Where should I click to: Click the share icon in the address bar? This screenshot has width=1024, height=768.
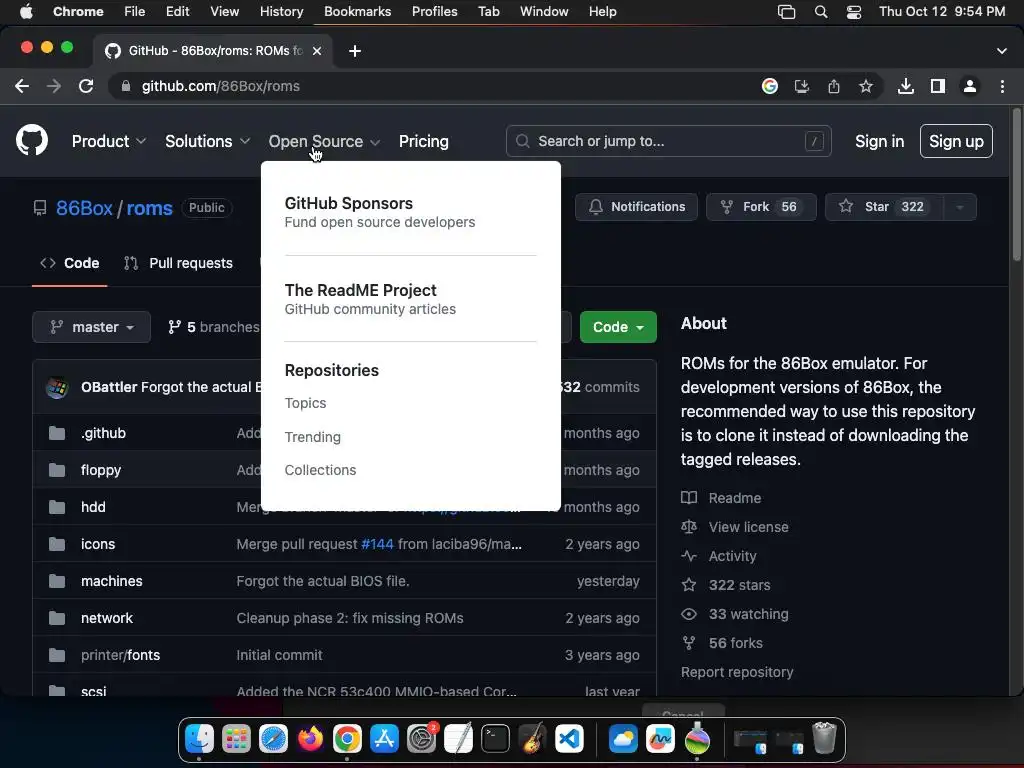point(834,86)
